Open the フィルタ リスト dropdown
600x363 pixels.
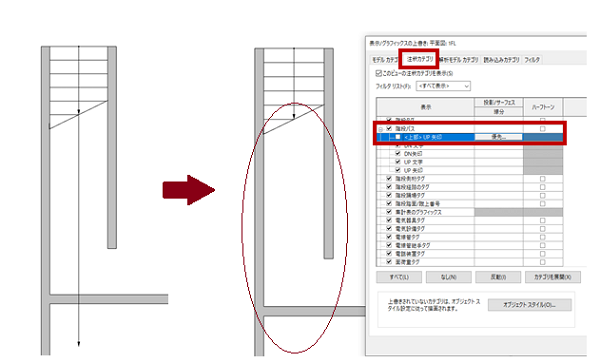pyautogui.click(x=443, y=86)
